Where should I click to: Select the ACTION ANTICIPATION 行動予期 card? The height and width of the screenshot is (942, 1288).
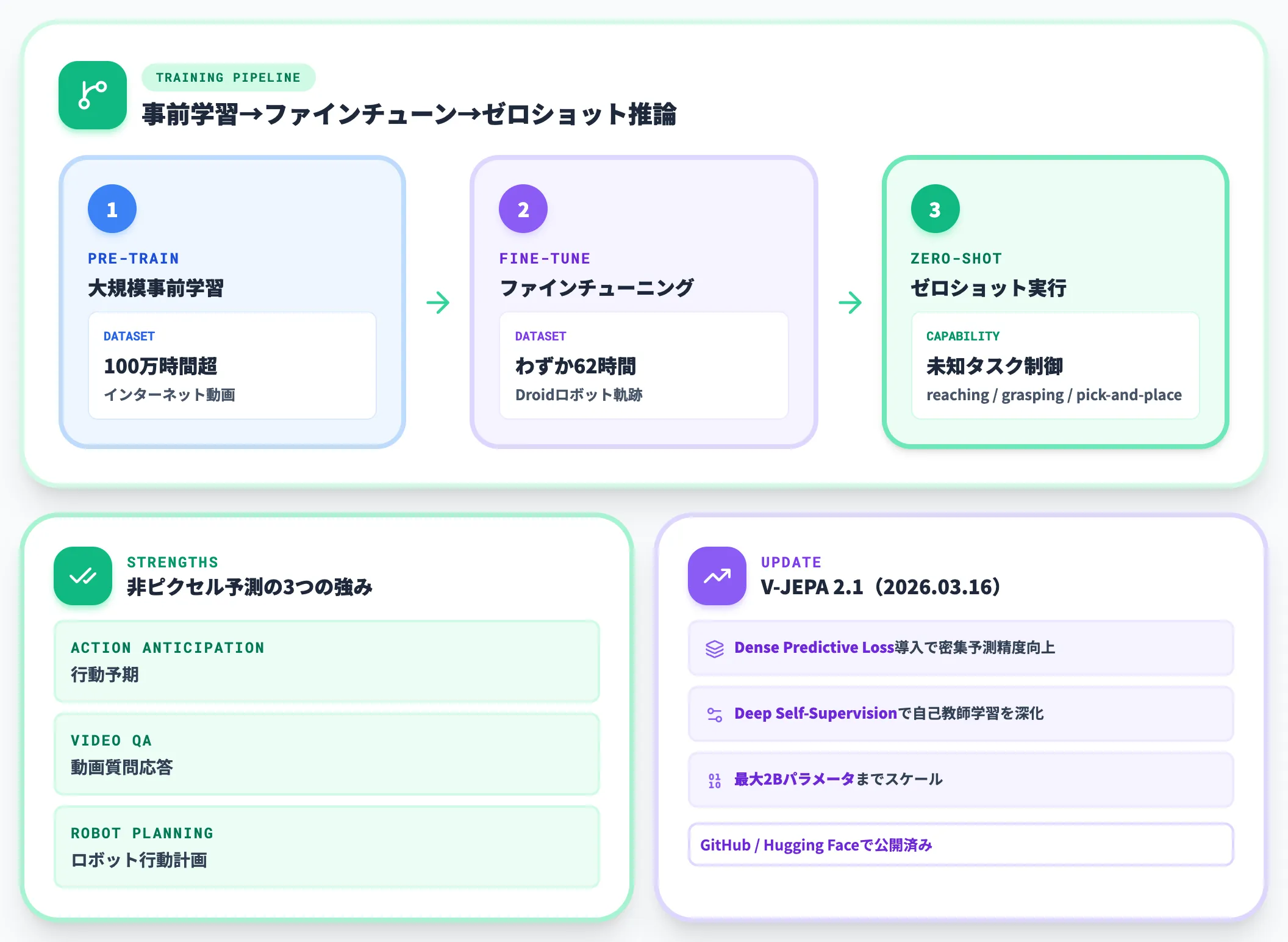(327, 661)
